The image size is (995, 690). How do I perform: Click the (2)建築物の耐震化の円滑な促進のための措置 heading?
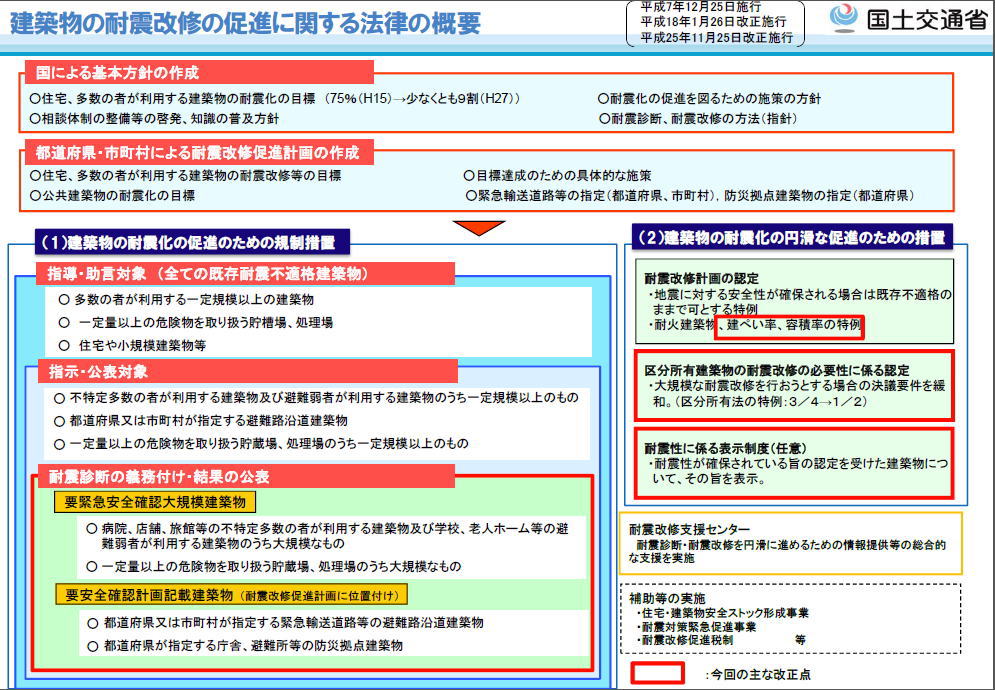pos(790,237)
